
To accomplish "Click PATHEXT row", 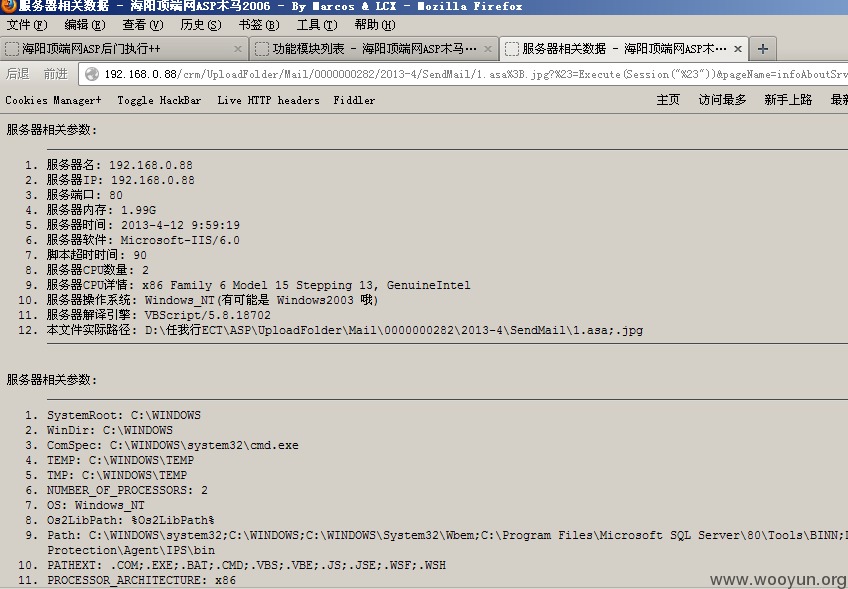I will pyautogui.click(x=247, y=565).
